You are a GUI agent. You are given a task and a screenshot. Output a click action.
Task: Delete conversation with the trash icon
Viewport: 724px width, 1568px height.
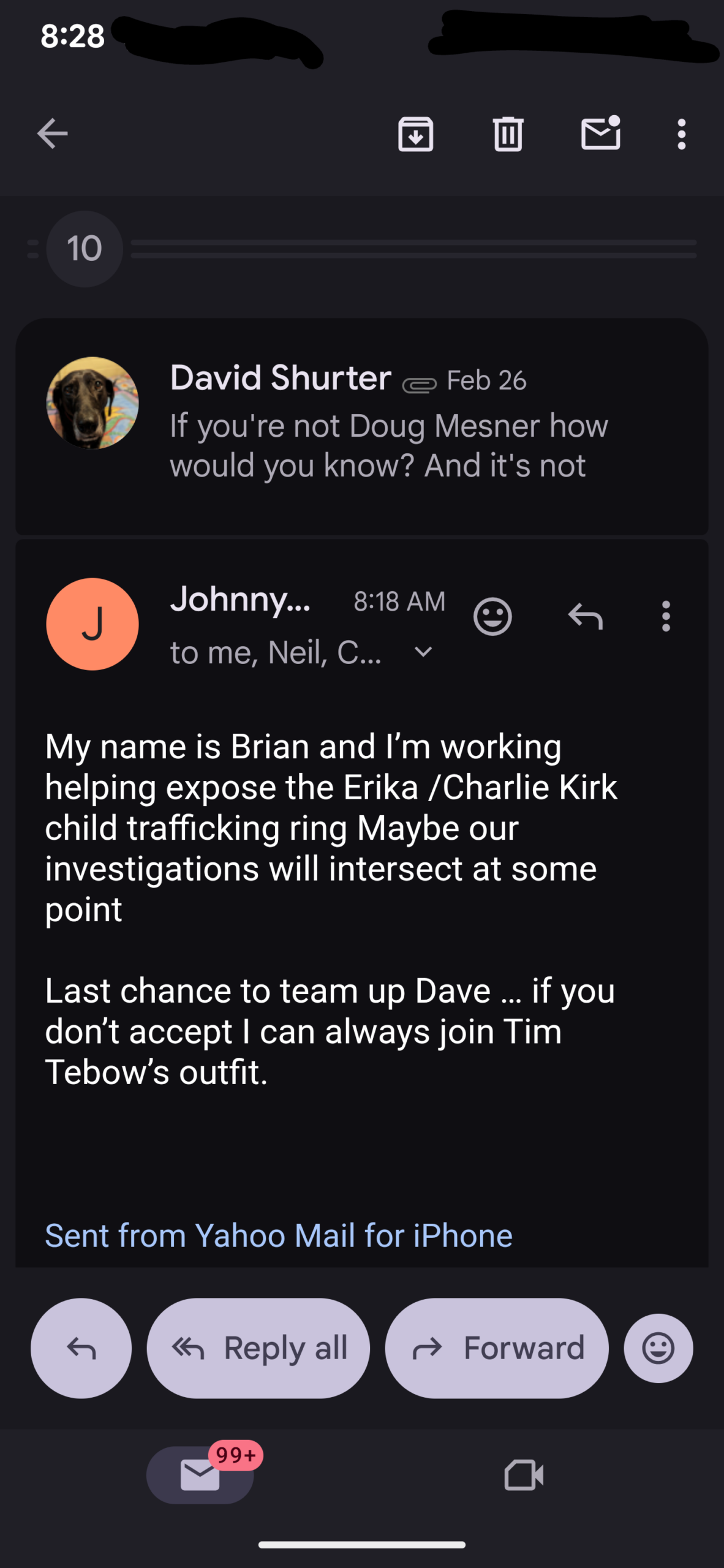[x=508, y=134]
